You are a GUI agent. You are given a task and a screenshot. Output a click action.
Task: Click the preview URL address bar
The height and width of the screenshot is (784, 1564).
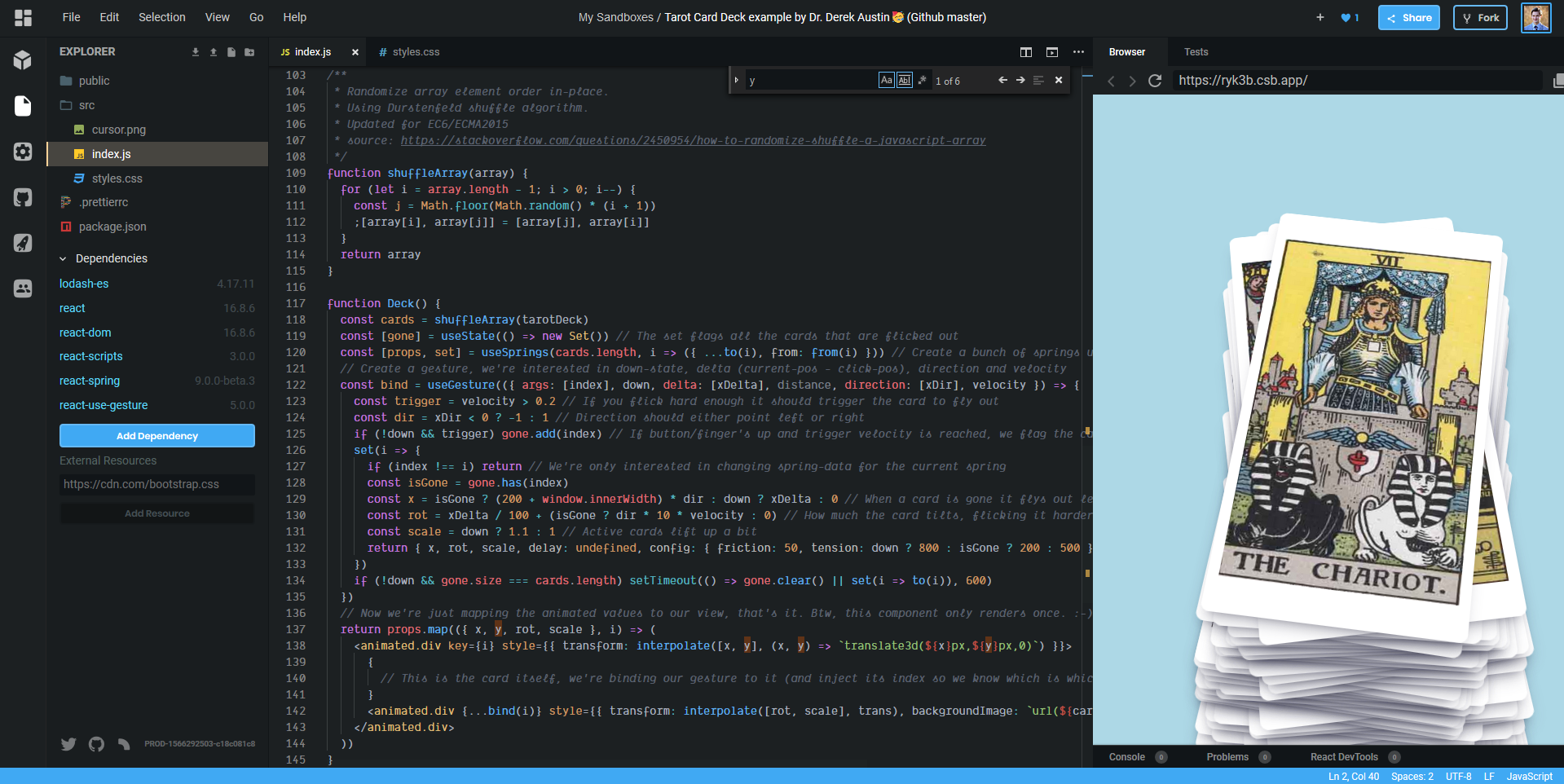click(x=1357, y=81)
